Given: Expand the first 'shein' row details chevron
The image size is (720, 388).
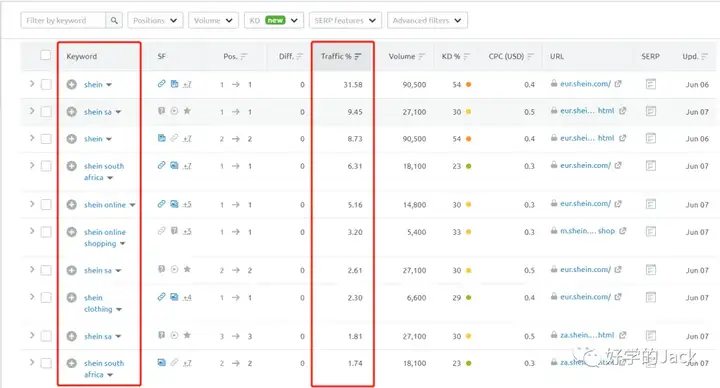Looking at the screenshot, I should (x=32, y=84).
